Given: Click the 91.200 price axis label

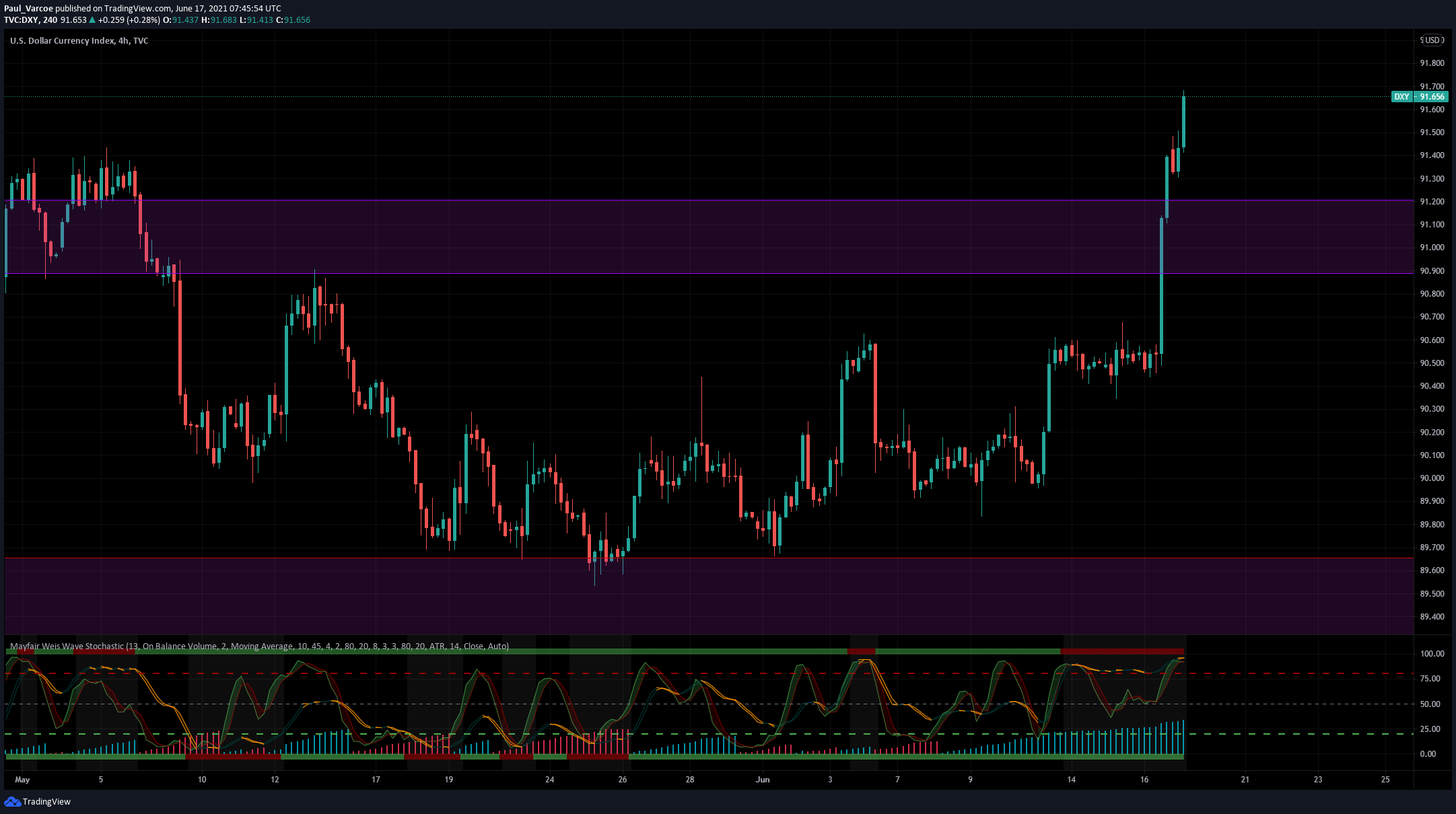Looking at the screenshot, I should pos(1432,202).
